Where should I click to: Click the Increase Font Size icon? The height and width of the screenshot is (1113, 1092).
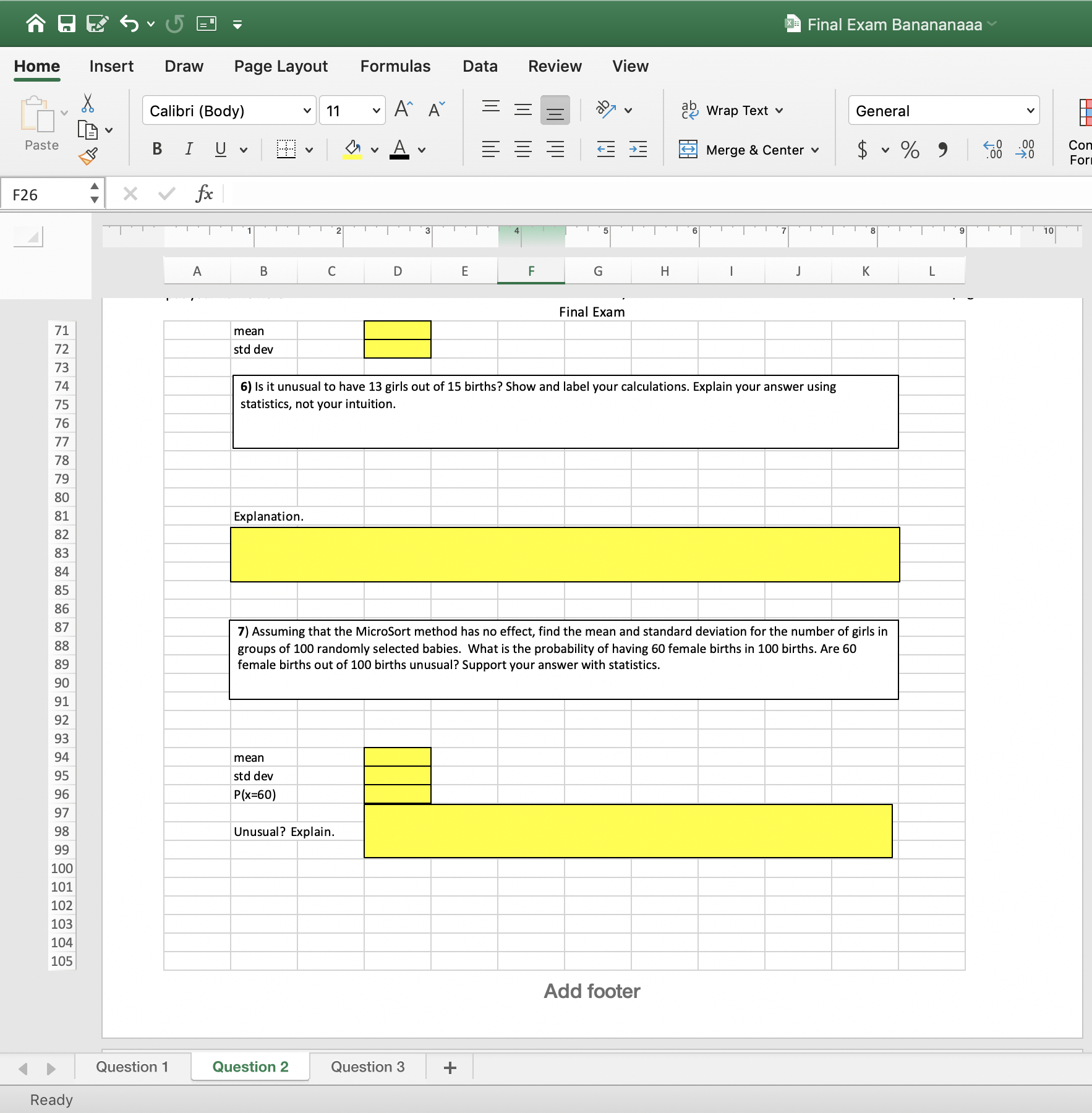click(x=403, y=110)
